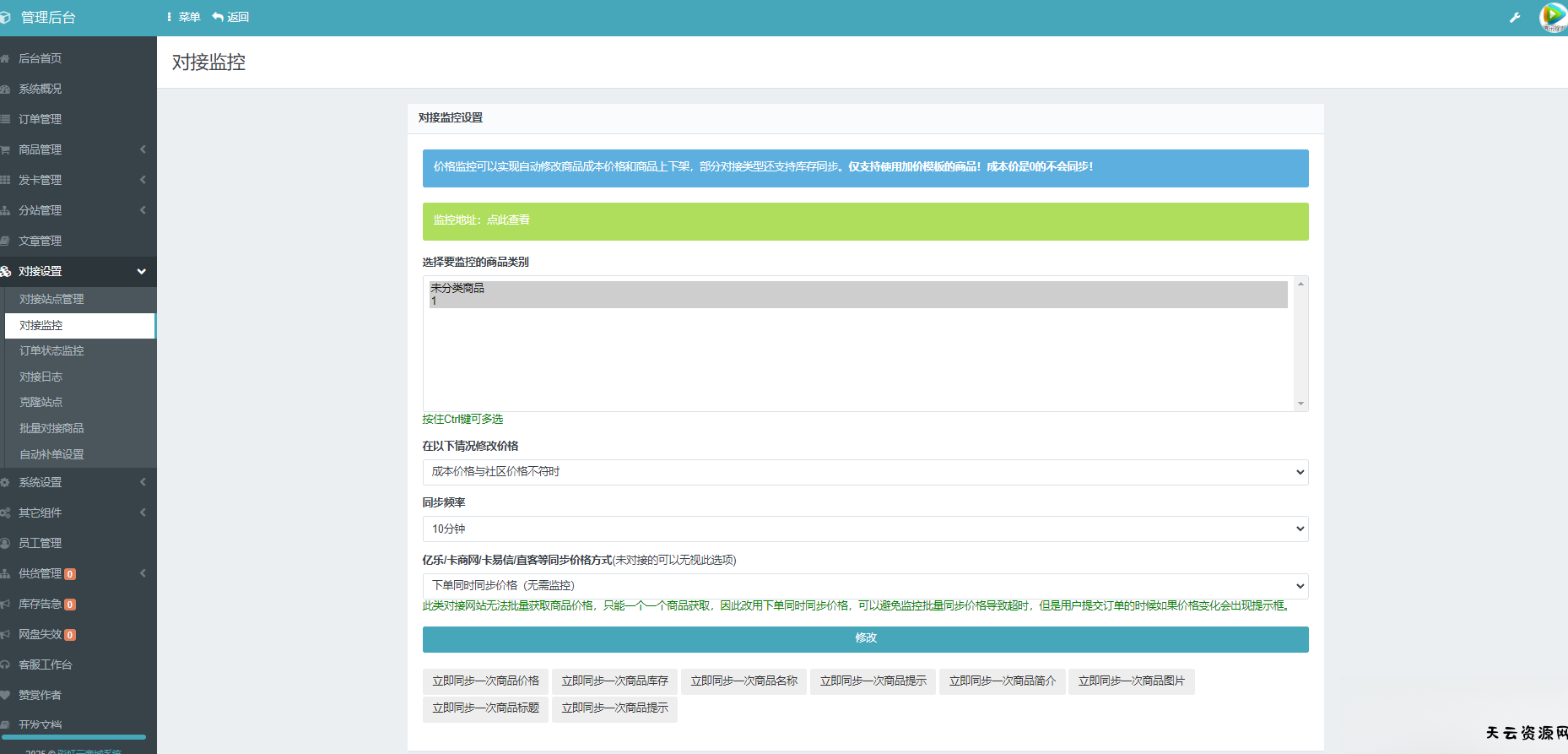This screenshot has height=754, width=1568.
Task: Open the 在以下情况修改价格 dropdown
Action: 865,472
